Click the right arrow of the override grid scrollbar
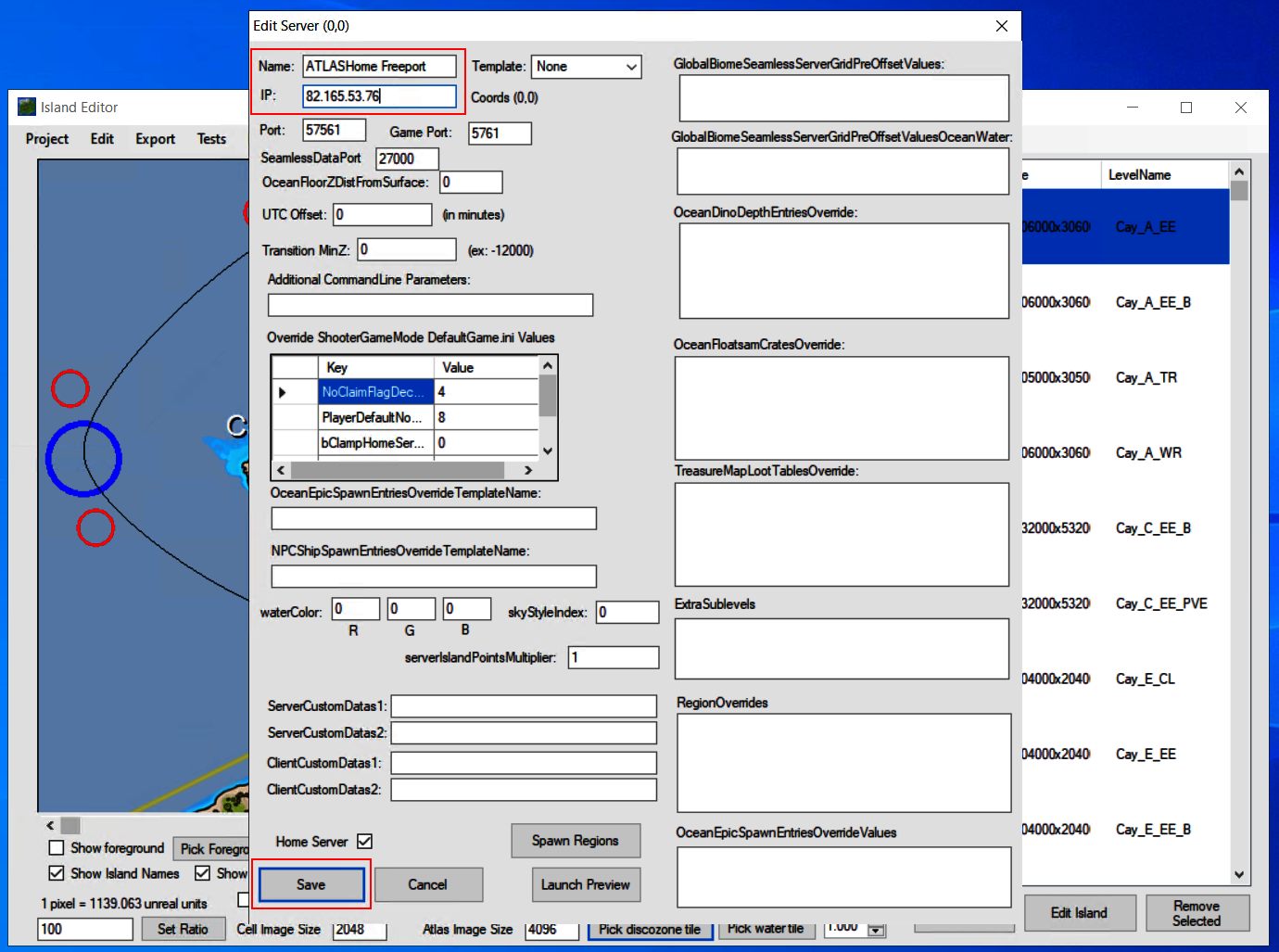 coord(527,470)
